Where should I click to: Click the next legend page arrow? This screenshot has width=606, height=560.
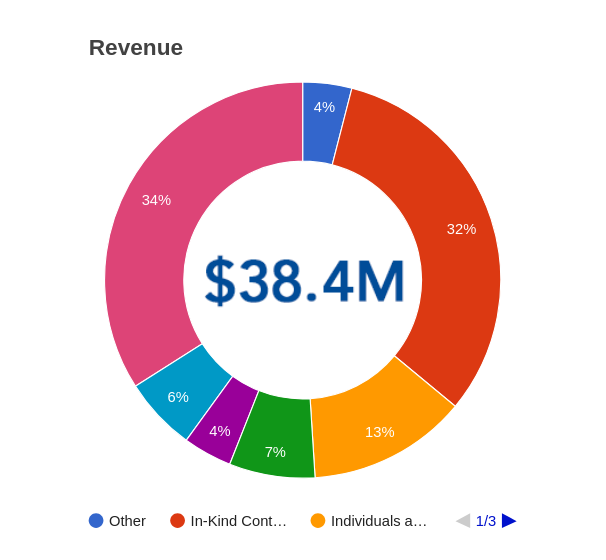(x=509, y=521)
